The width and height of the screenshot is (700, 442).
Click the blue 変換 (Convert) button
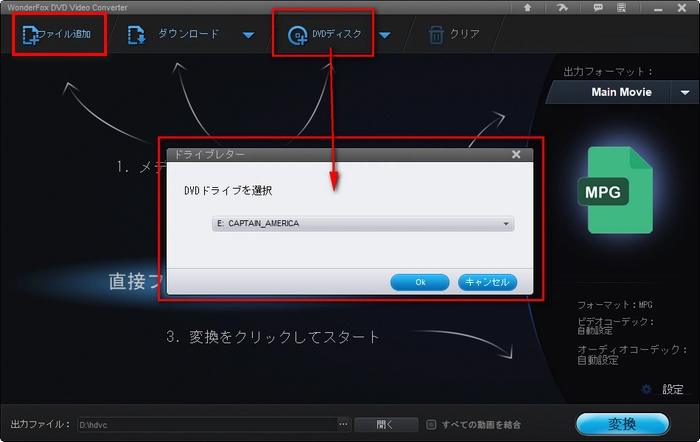pyautogui.click(x=622, y=424)
